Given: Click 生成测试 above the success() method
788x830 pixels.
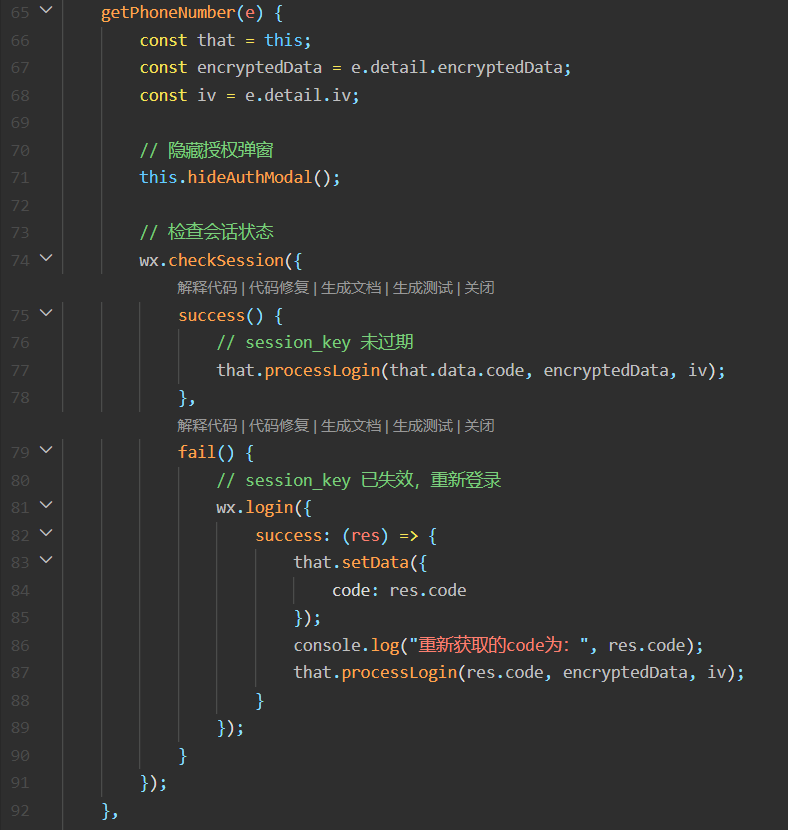Looking at the screenshot, I should pos(423,288).
